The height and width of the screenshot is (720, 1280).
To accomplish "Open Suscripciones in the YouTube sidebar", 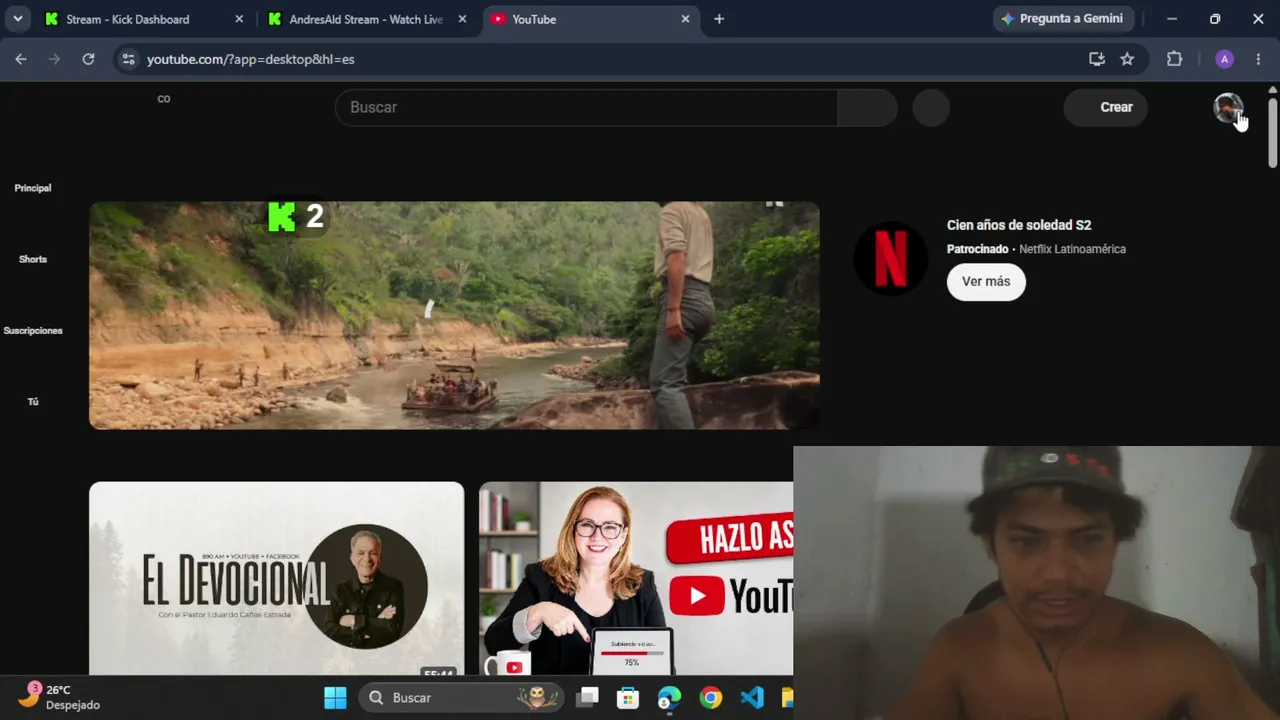I will pyautogui.click(x=33, y=330).
